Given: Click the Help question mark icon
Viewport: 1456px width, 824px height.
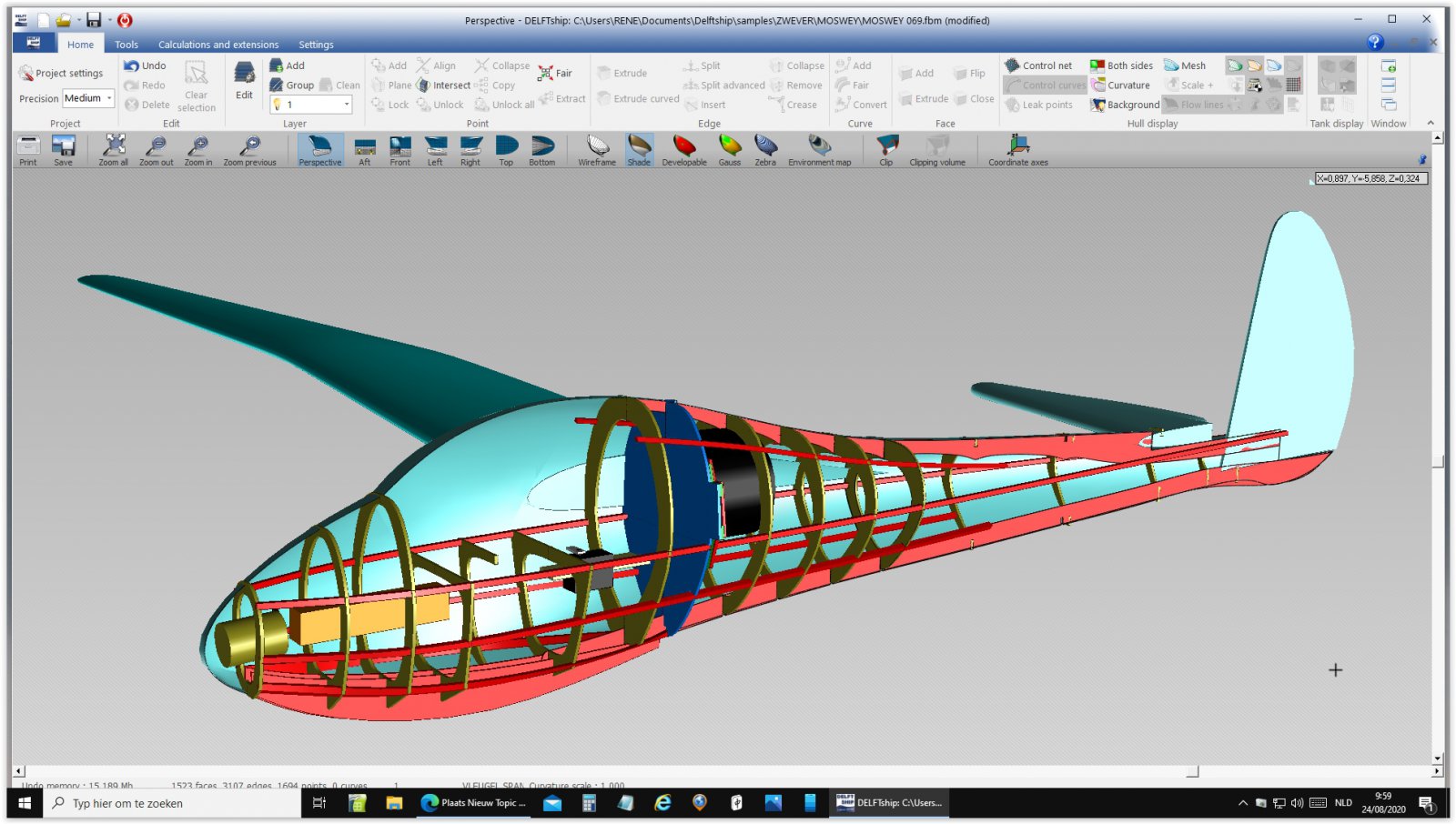Looking at the screenshot, I should click(1375, 42).
